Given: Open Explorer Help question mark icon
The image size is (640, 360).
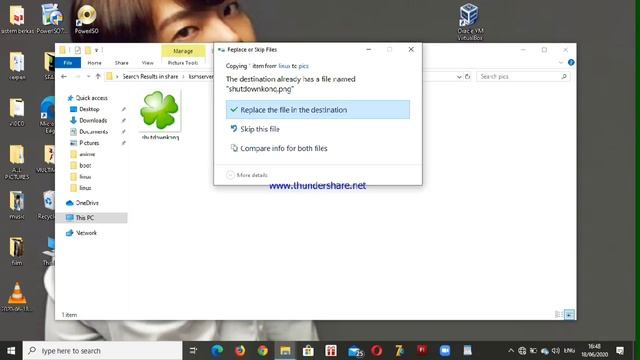Looking at the screenshot, I should [571, 62].
